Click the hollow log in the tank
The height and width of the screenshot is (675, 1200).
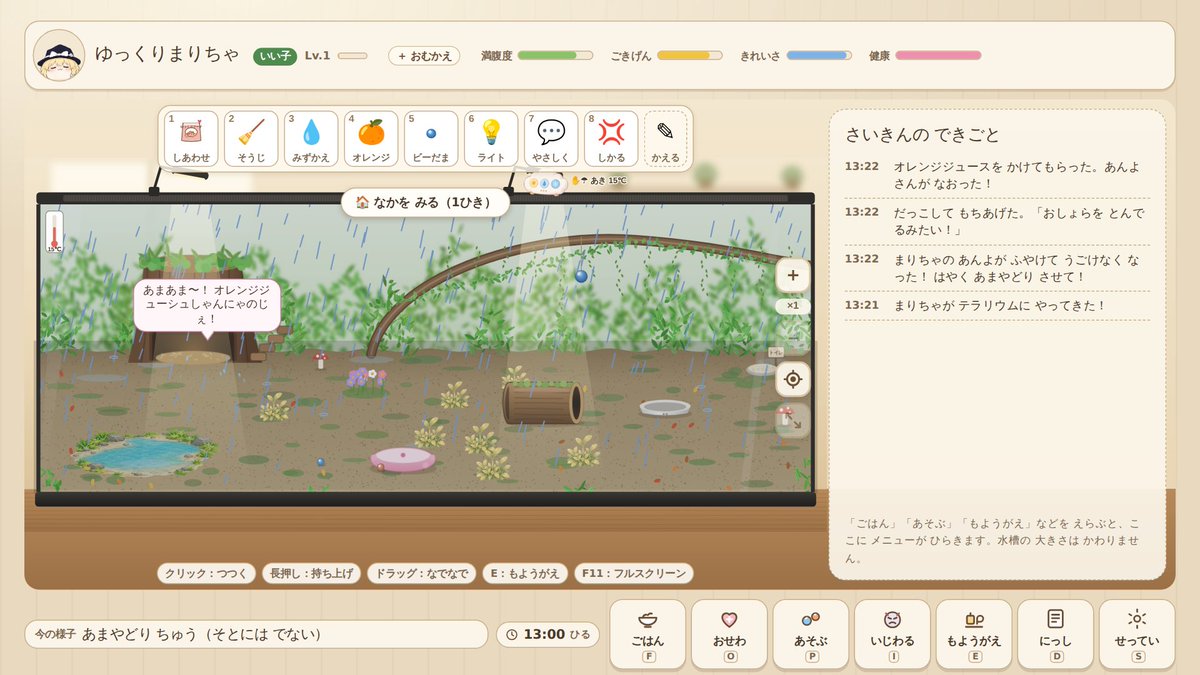click(x=541, y=402)
